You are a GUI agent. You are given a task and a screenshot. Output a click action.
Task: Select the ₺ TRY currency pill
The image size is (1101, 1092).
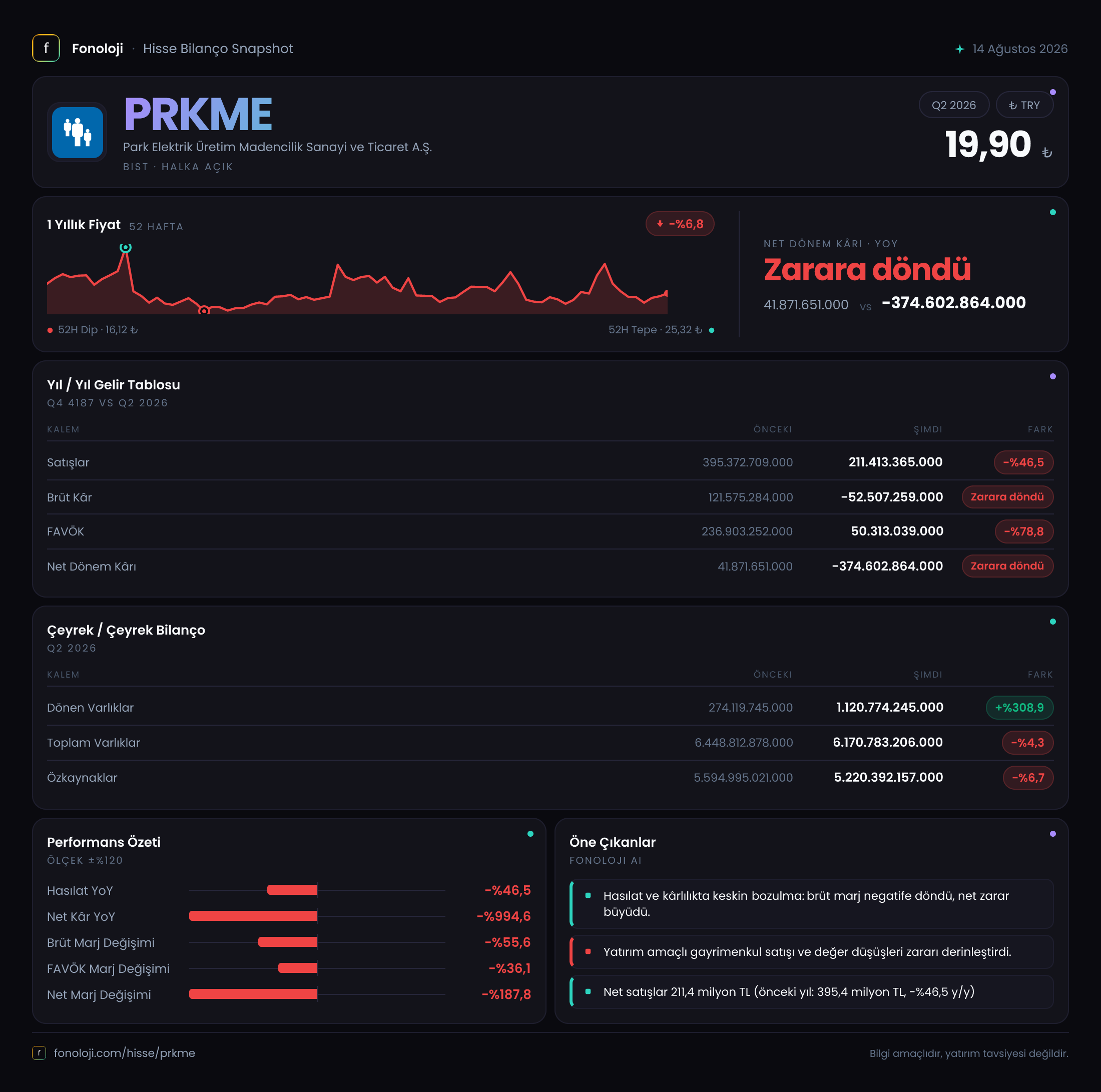1024,105
